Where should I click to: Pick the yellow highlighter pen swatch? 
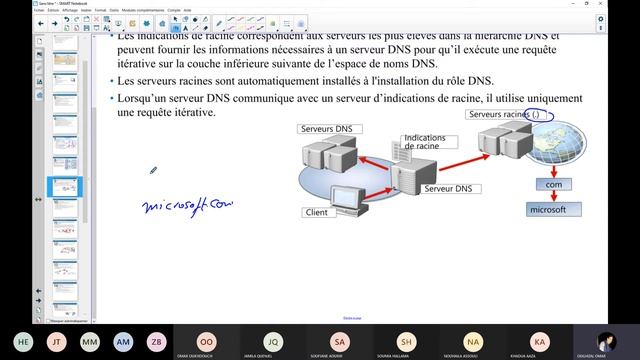click(x=240, y=28)
